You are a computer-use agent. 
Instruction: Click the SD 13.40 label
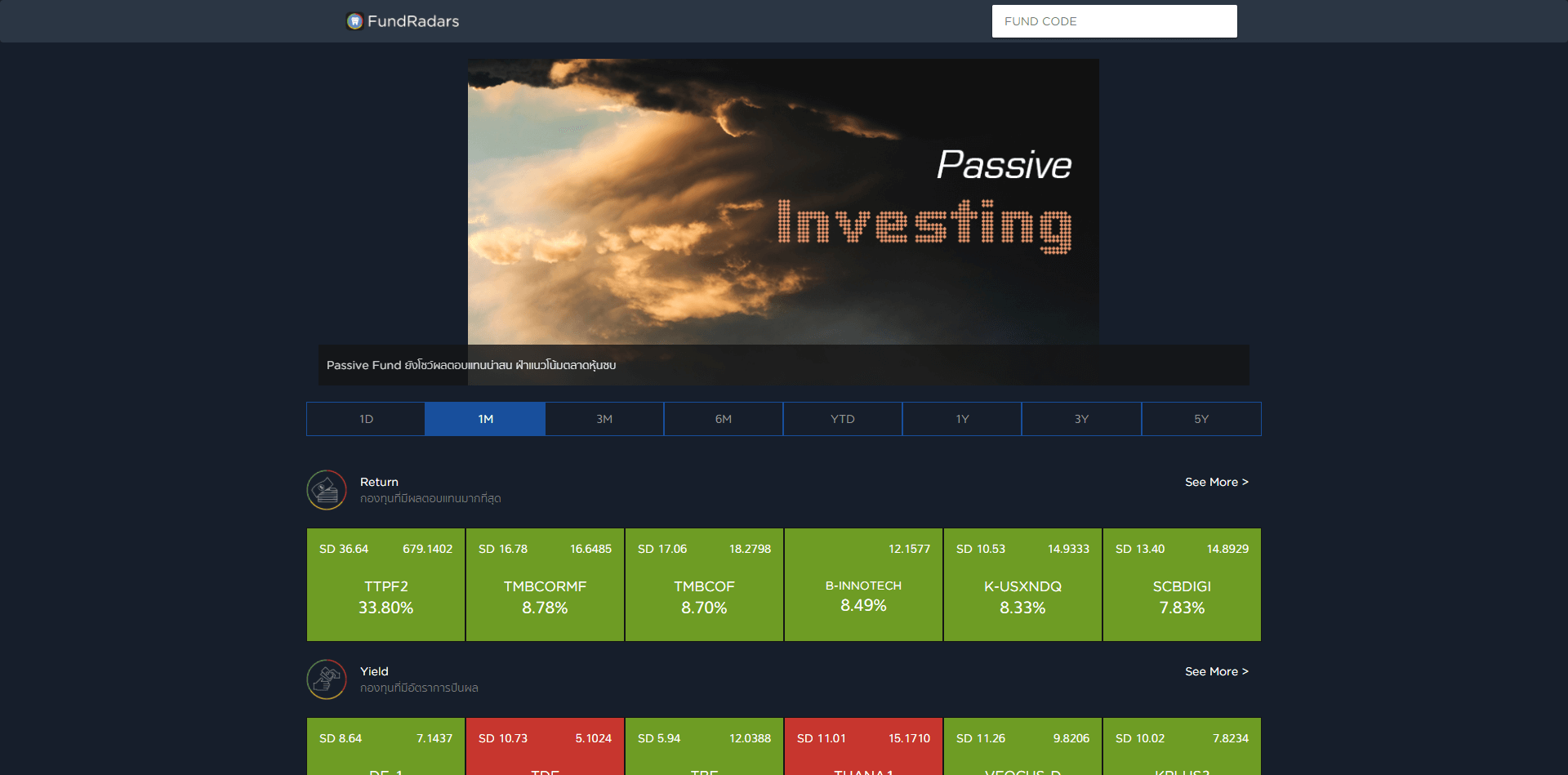click(x=1140, y=549)
